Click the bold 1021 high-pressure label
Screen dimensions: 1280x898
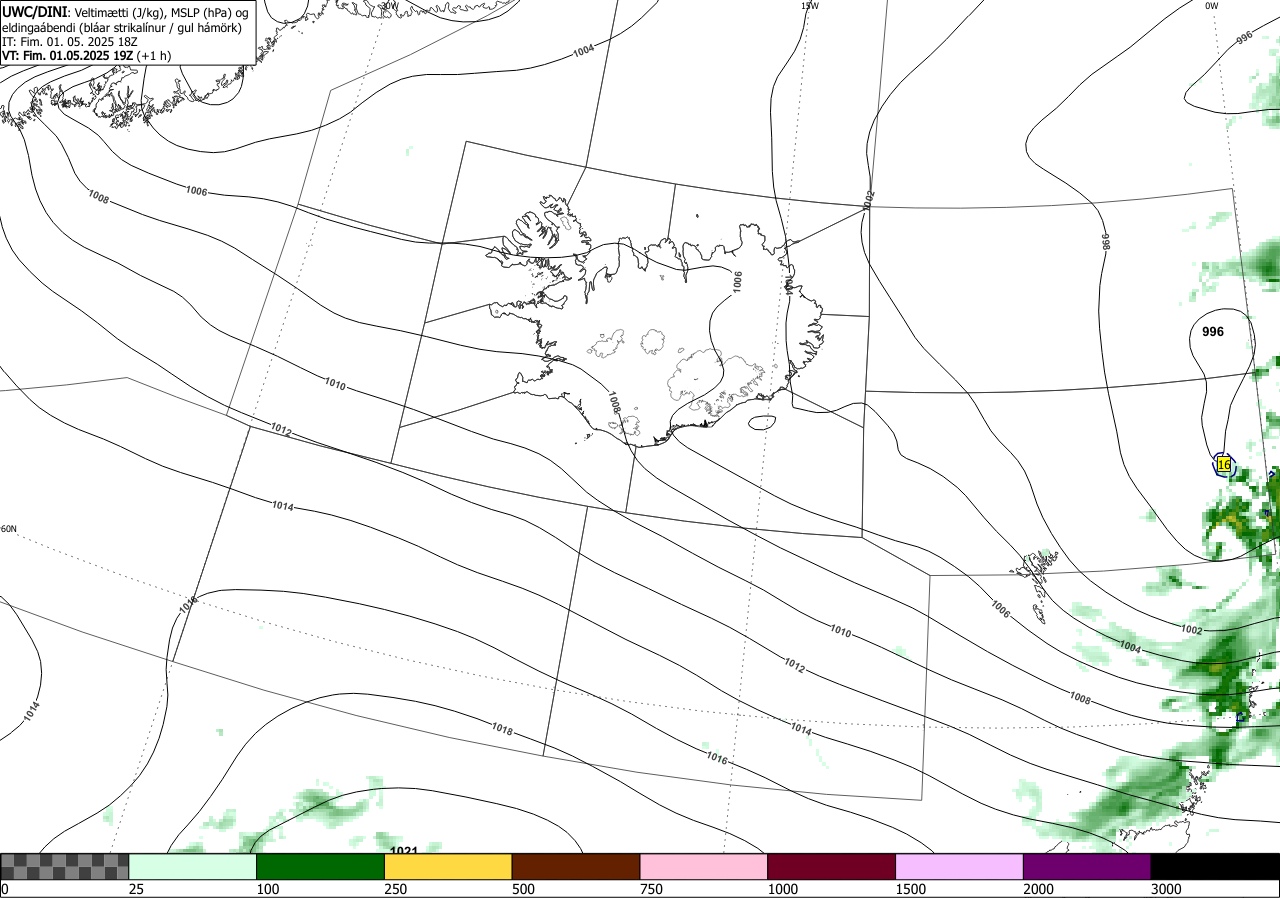[403, 851]
